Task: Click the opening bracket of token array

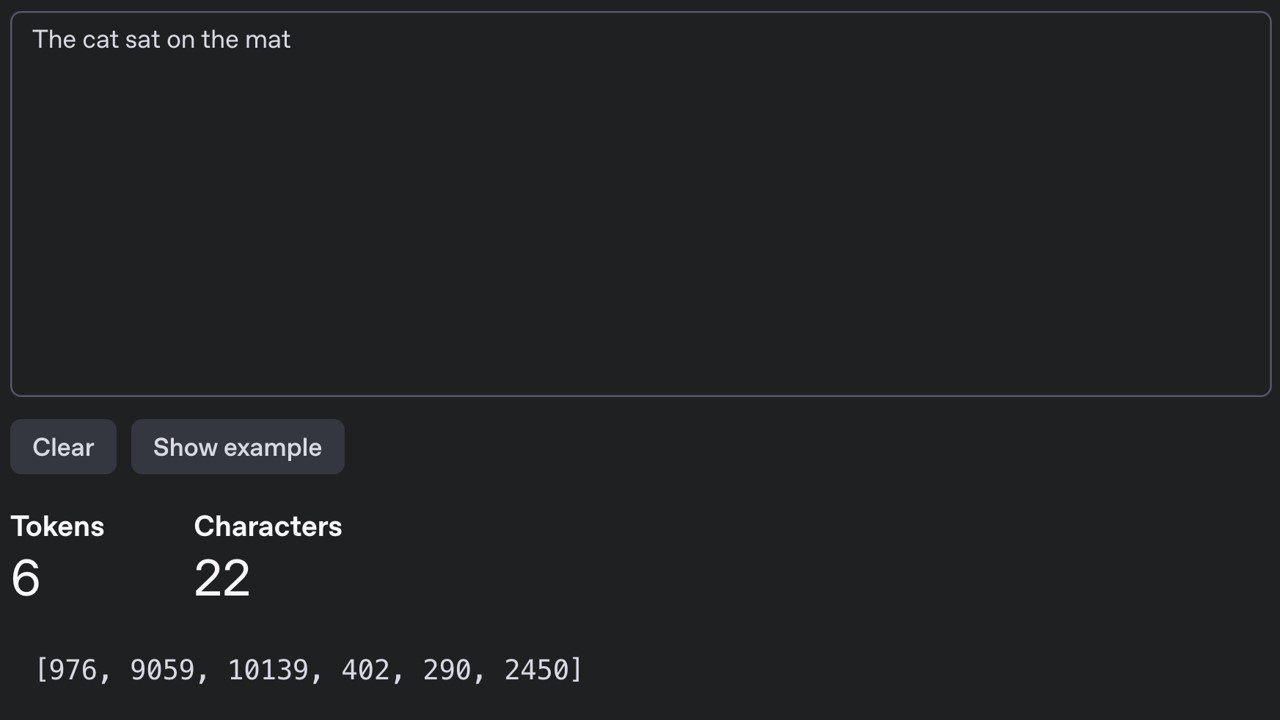Action: click(41, 670)
